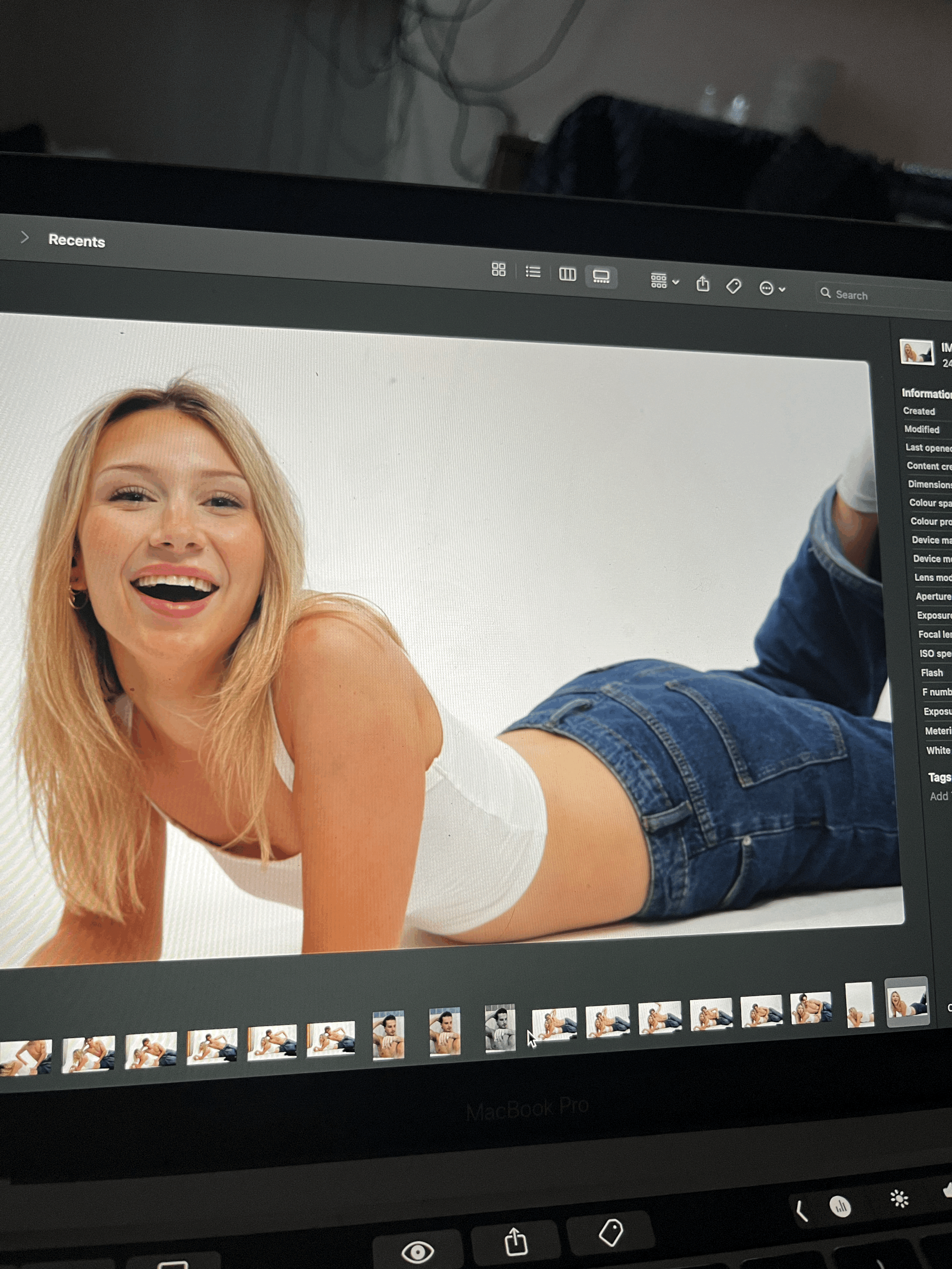Switch to icon grid view
Image resolution: width=952 pixels, height=1269 pixels.
coord(498,270)
